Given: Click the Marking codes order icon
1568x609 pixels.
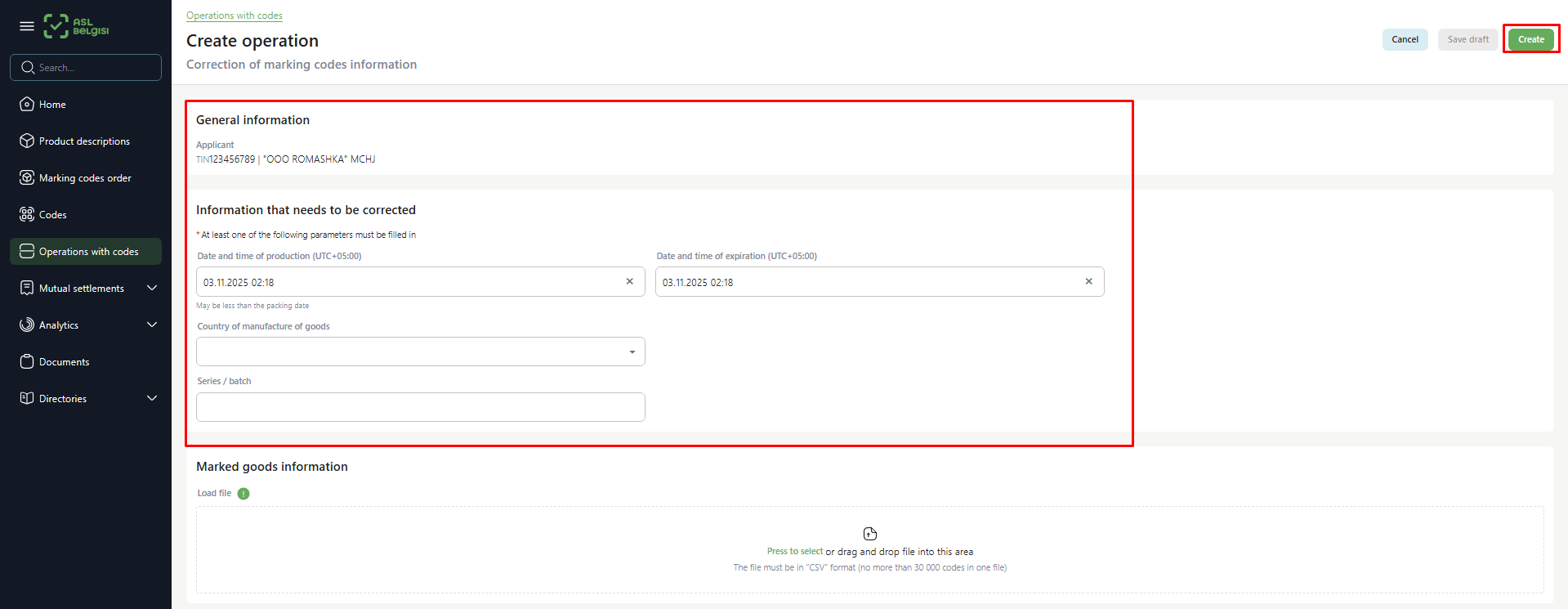Looking at the screenshot, I should tap(27, 177).
